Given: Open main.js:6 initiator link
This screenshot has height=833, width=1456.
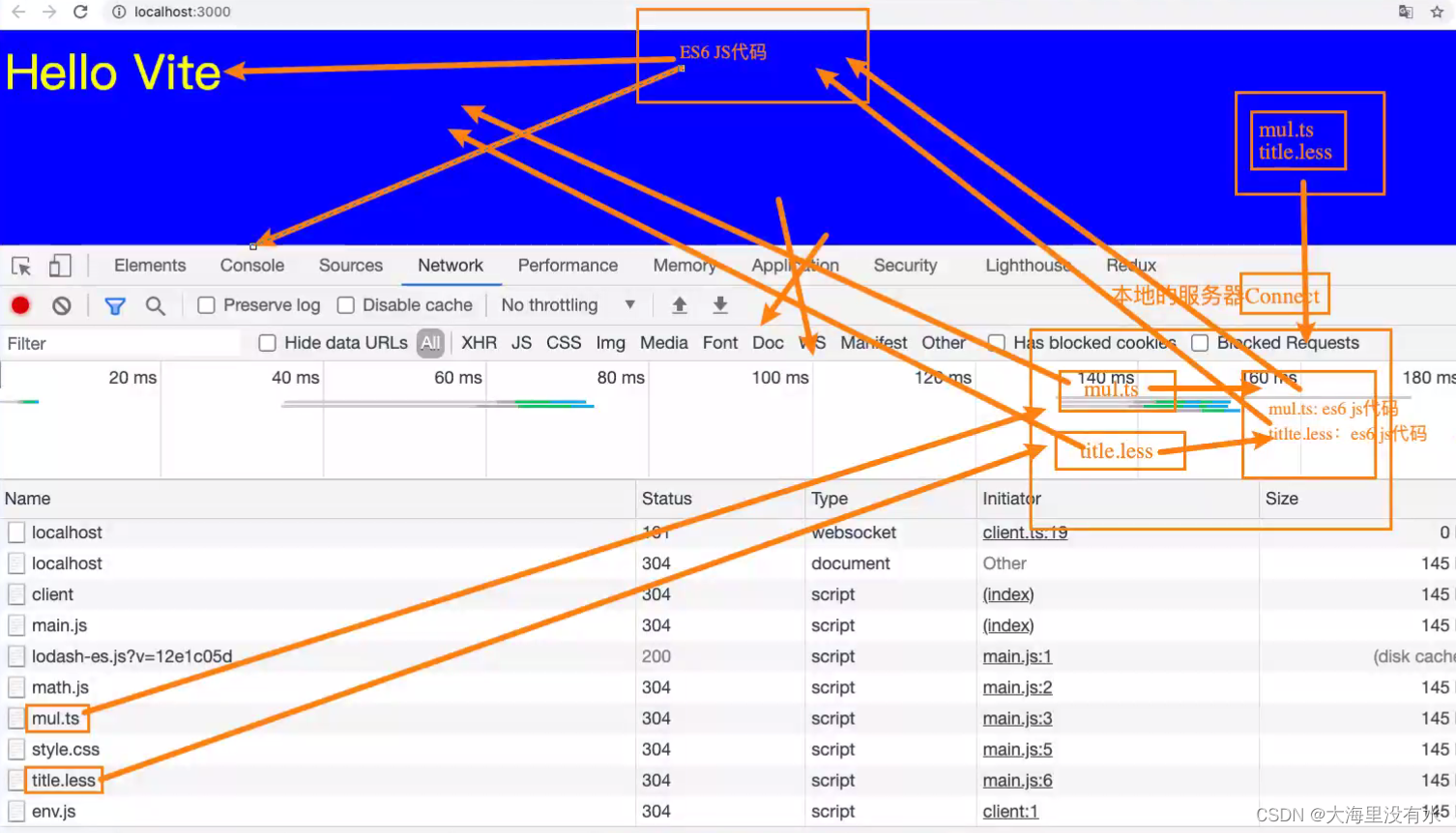Looking at the screenshot, I should coord(1017,780).
